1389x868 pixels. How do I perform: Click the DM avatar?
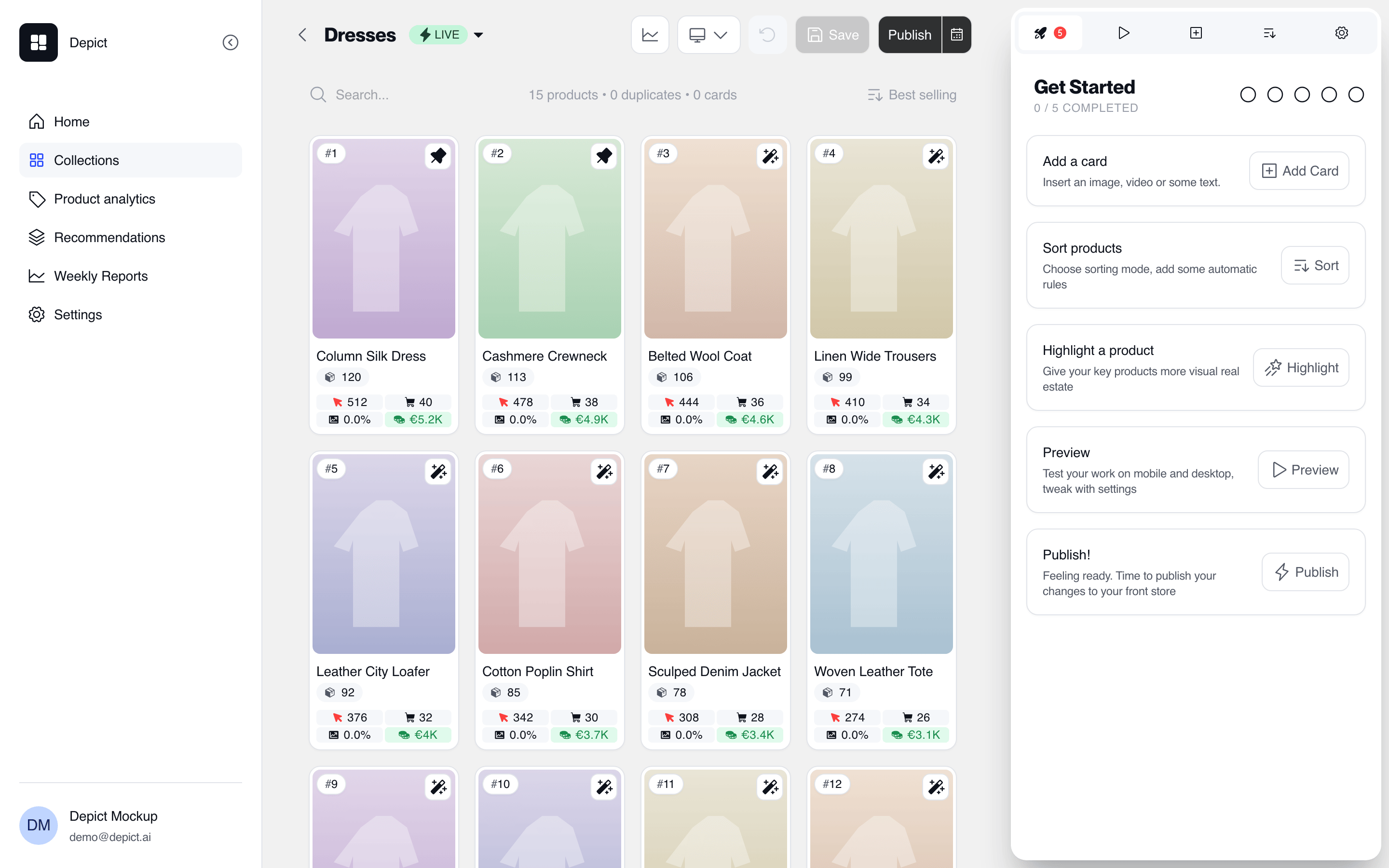tap(39, 826)
